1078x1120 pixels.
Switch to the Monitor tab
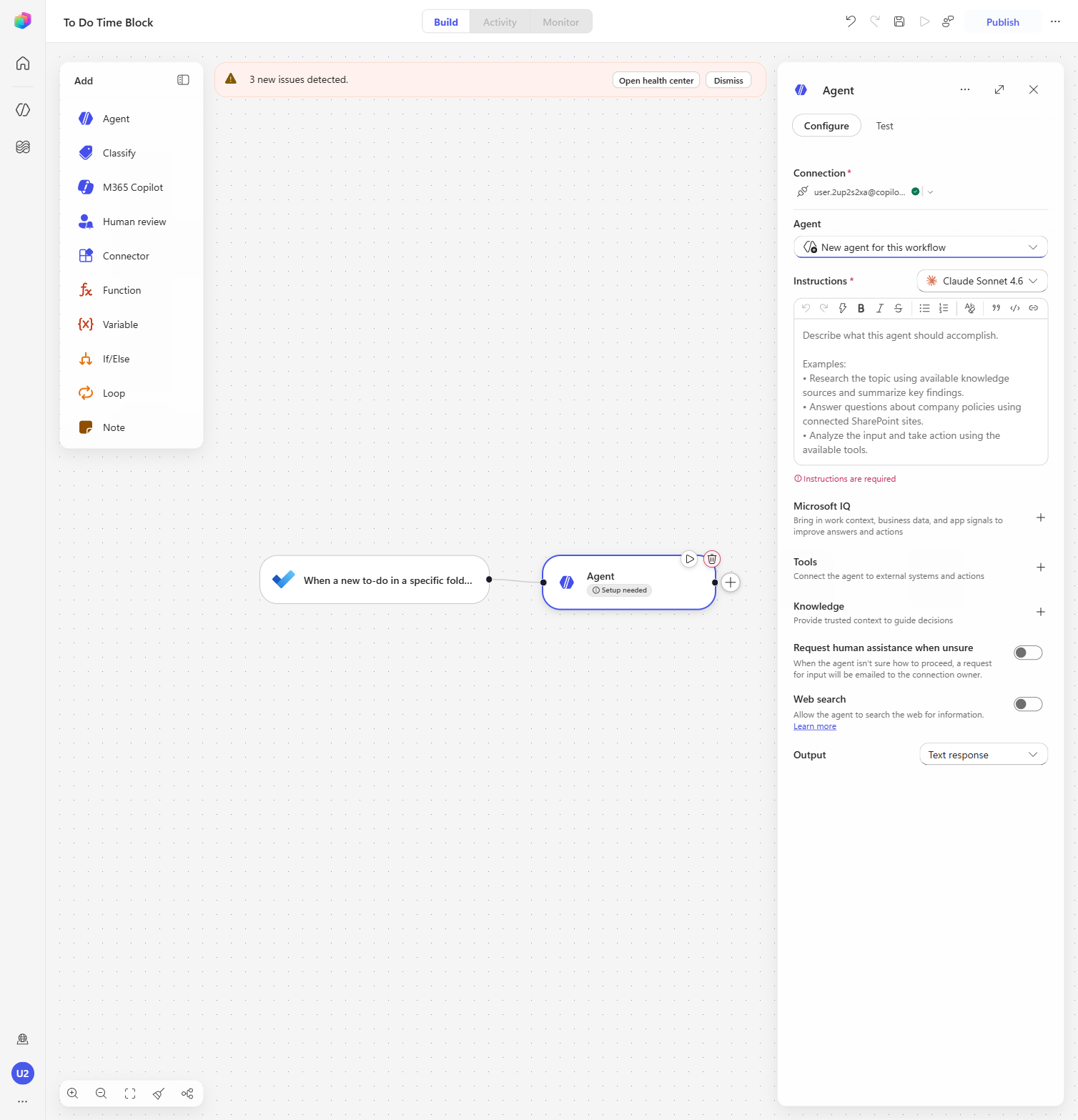click(560, 22)
